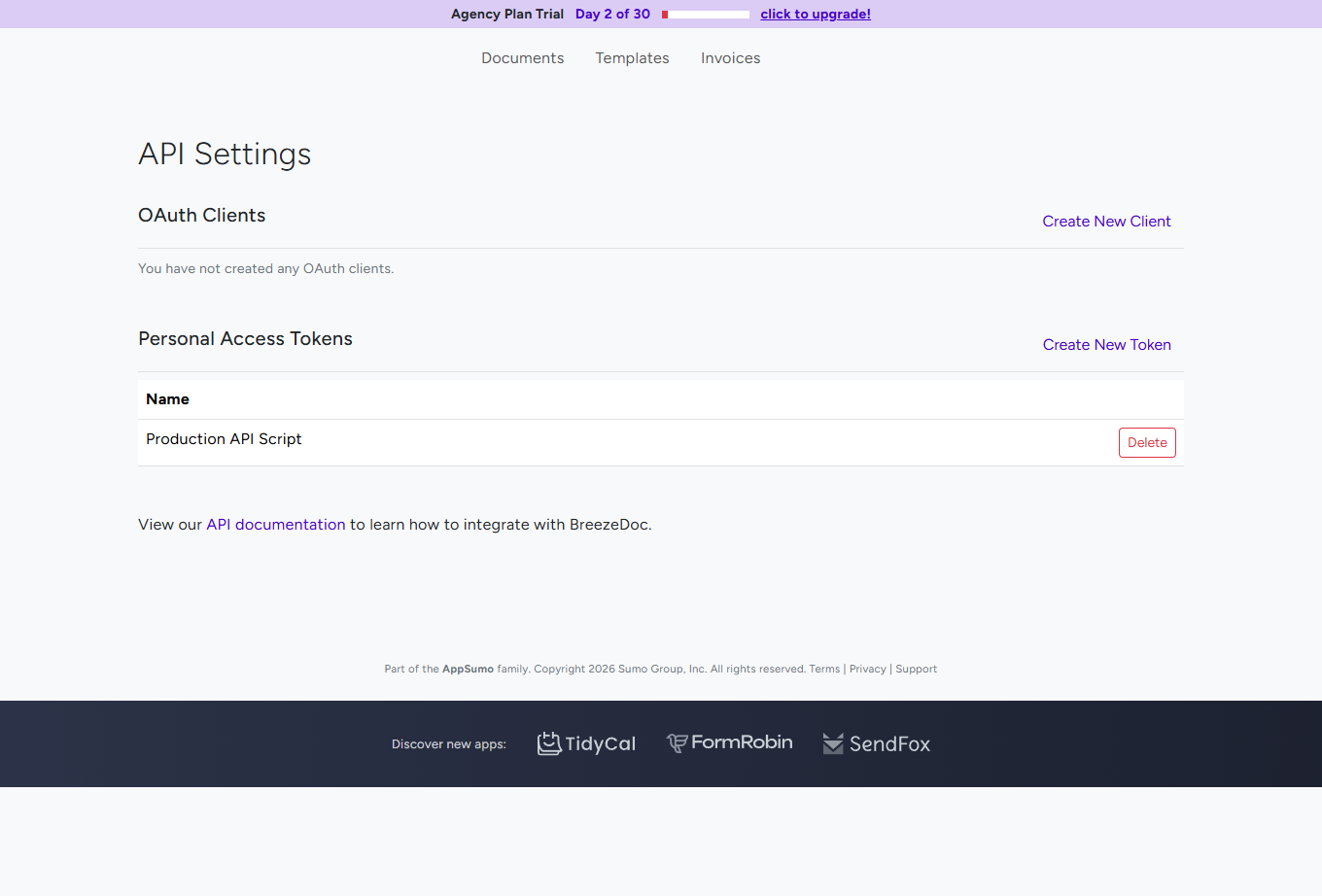Click the FormRobin app icon

[675, 742]
